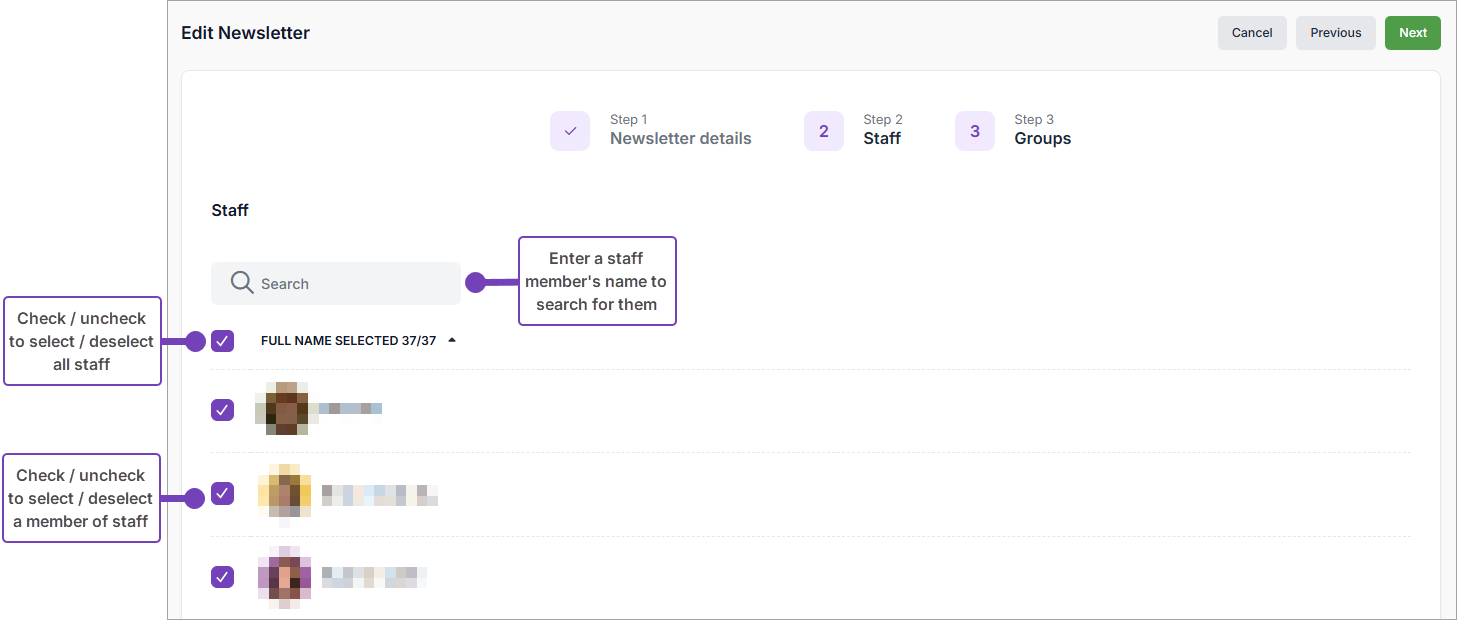Go to Newsletter details step
Image resolution: width=1457 pixels, height=620 pixels.
click(680, 138)
